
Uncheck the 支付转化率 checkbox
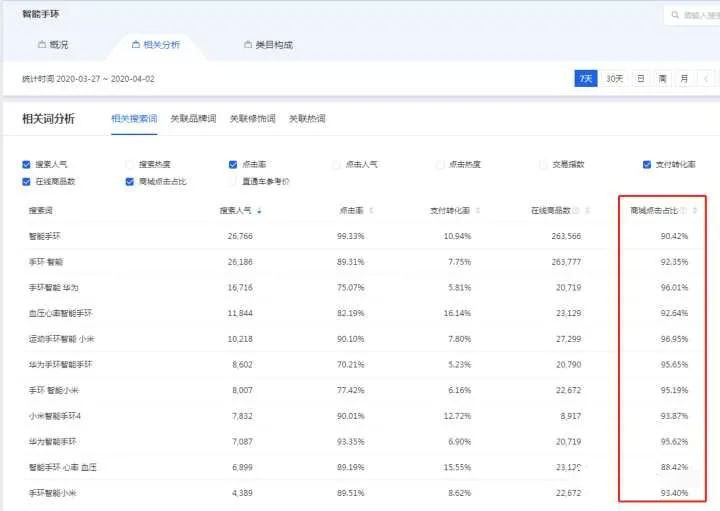click(x=647, y=164)
